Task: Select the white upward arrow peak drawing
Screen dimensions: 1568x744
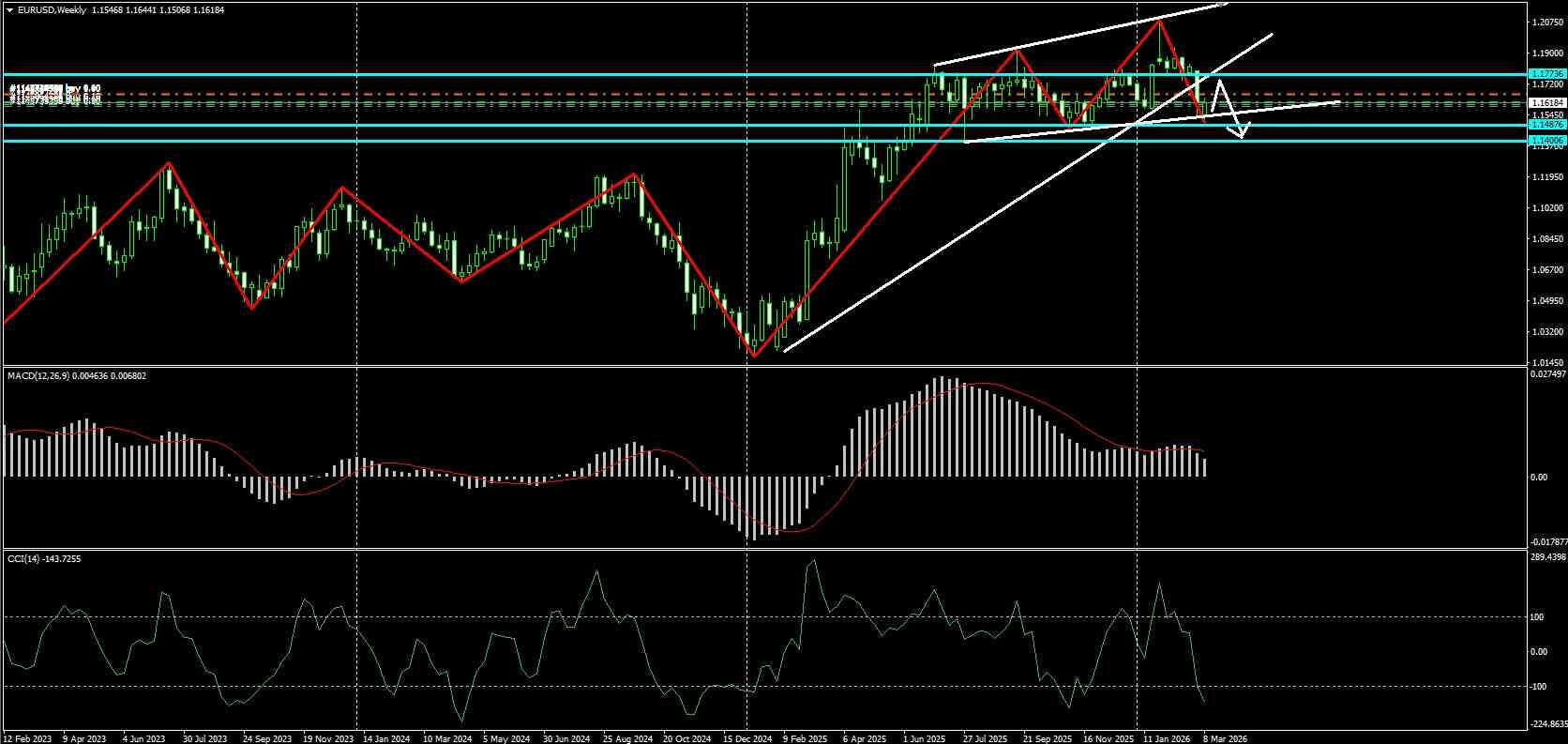Action: pos(1219,84)
